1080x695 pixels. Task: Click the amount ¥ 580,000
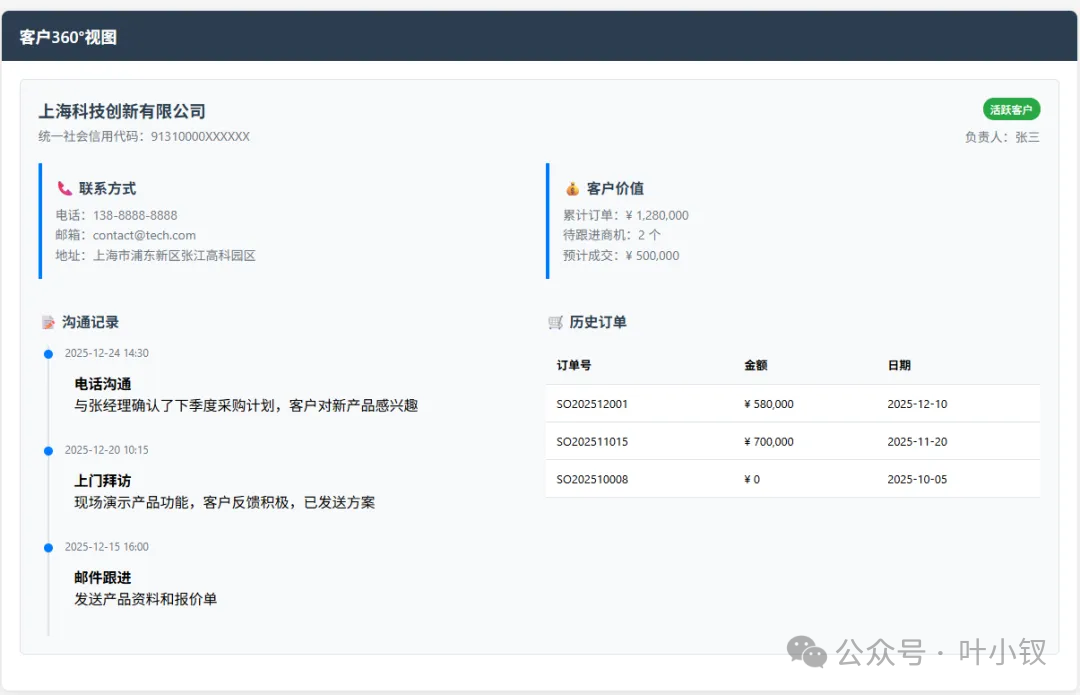(769, 404)
